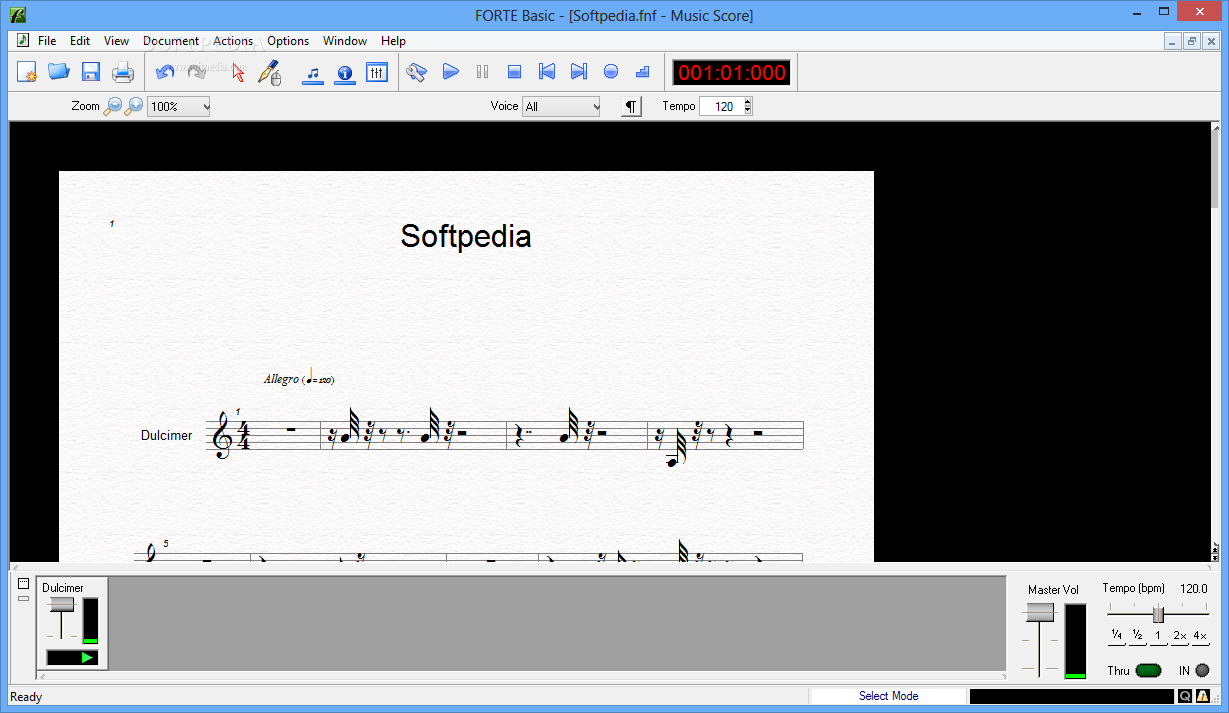The height and width of the screenshot is (713, 1229).
Task: Open the wrench tools icon
Action: pyautogui.click(x=417, y=72)
